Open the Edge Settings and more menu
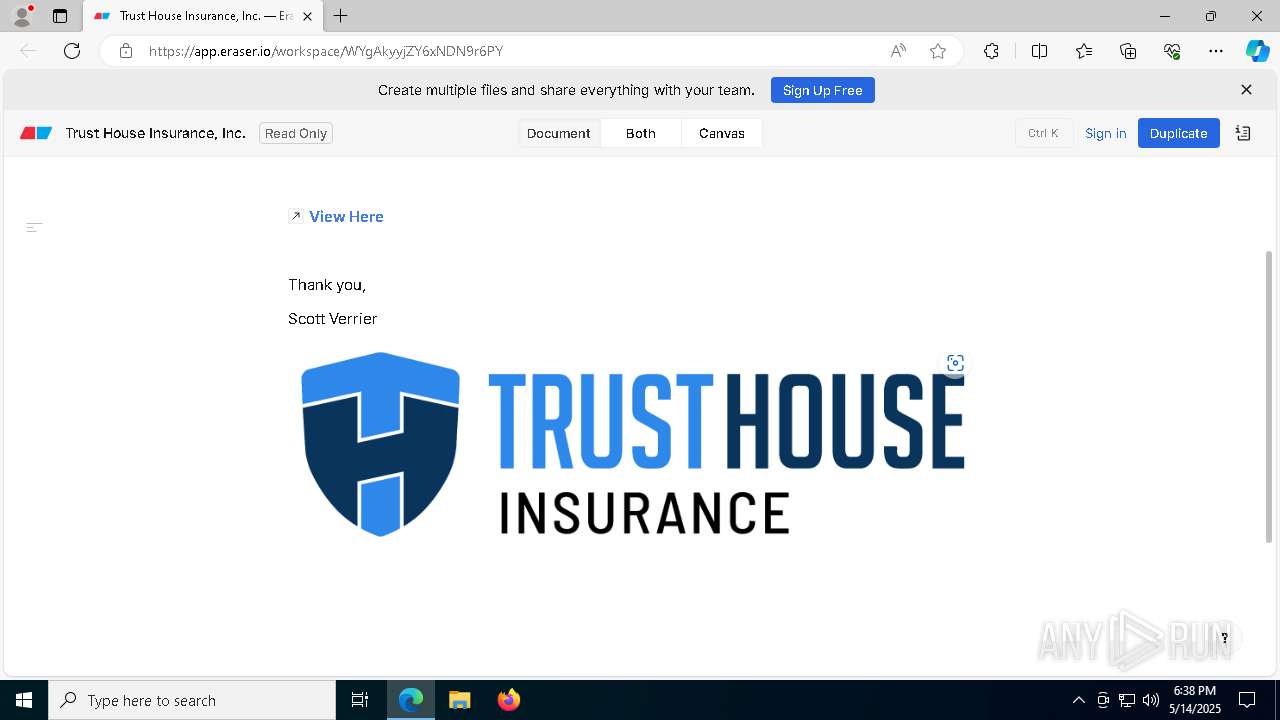Image resolution: width=1280 pixels, height=720 pixels. pyautogui.click(x=1216, y=51)
